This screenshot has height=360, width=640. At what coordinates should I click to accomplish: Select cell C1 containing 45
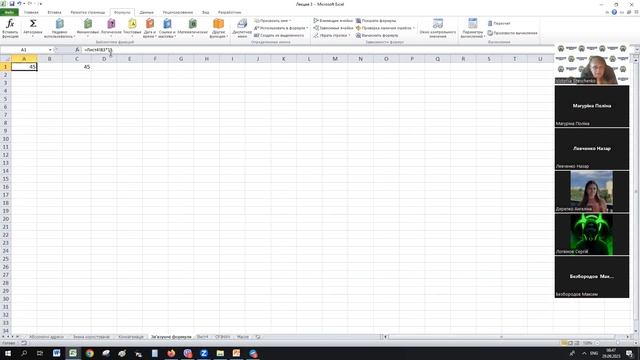[x=77, y=67]
